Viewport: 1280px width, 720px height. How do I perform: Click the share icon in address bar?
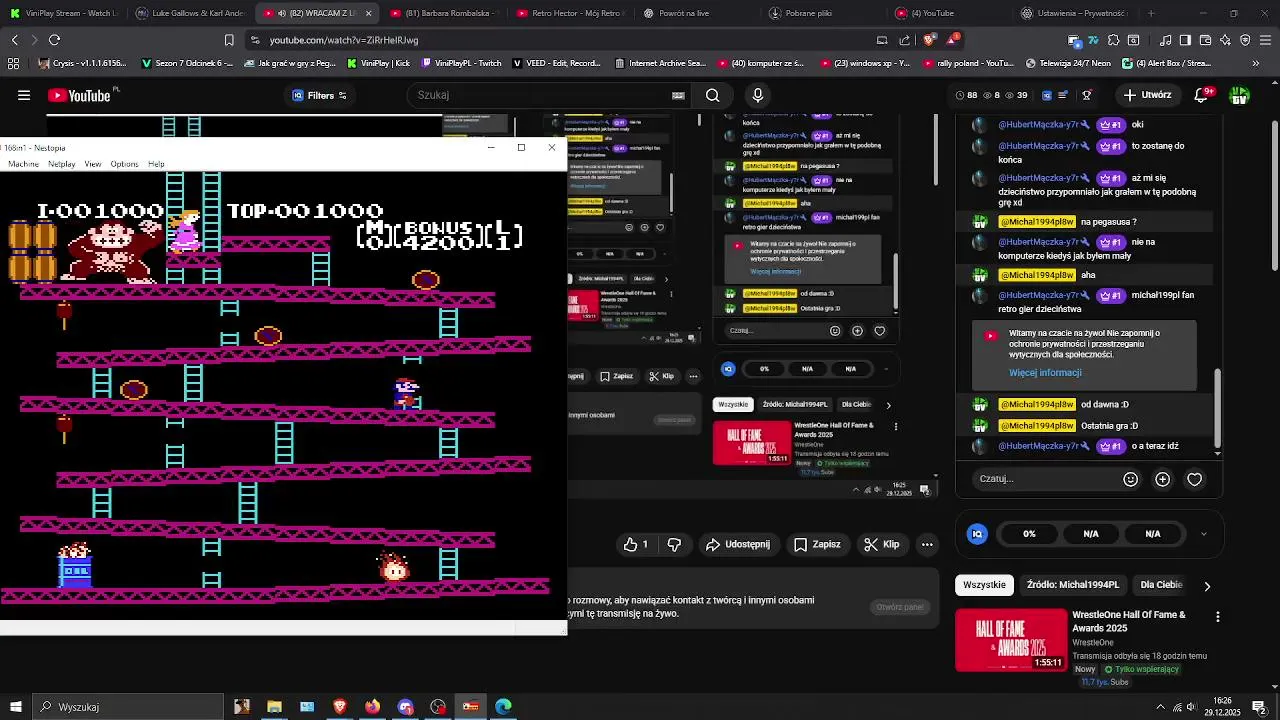[x=905, y=40]
